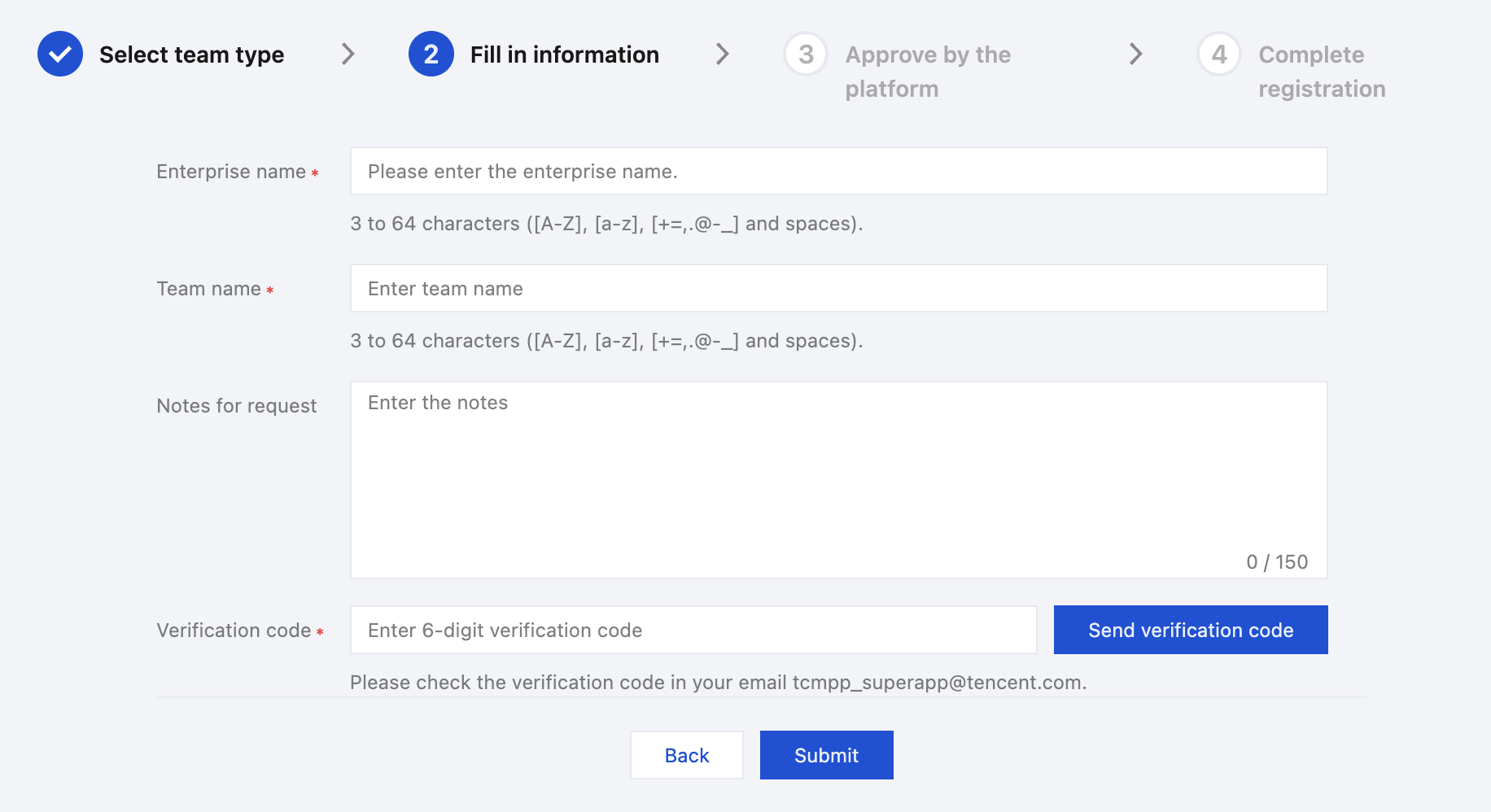Image resolution: width=1491 pixels, height=812 pixels.
Task: Focus the Enterprise name input field
Action: point(838,171)
